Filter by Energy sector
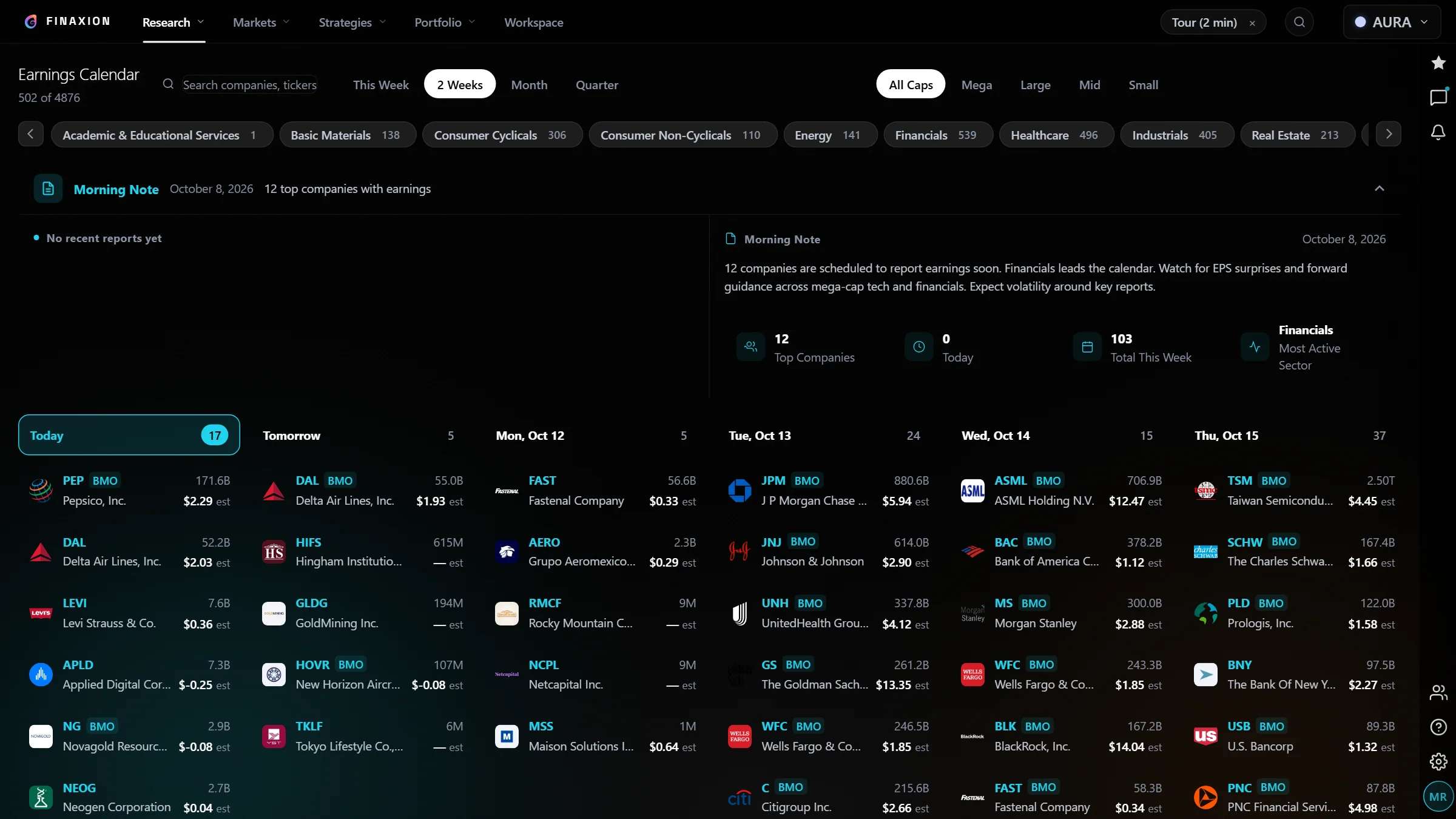Image resolution: width=1456 pixels, height=819 pixels. pyautogui.click(x=830, y=135)
